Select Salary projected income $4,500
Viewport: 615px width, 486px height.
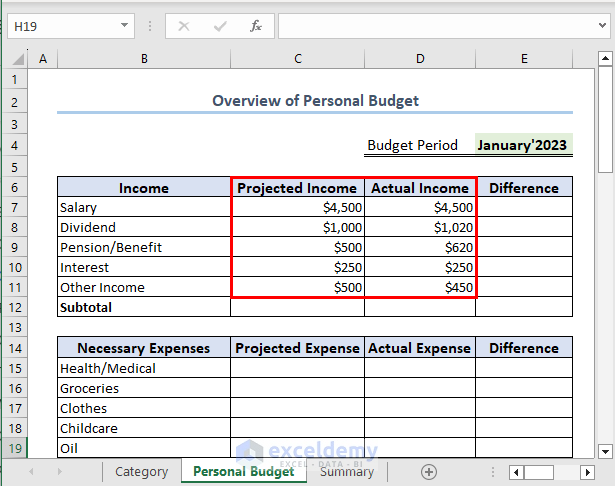(298, 207)
